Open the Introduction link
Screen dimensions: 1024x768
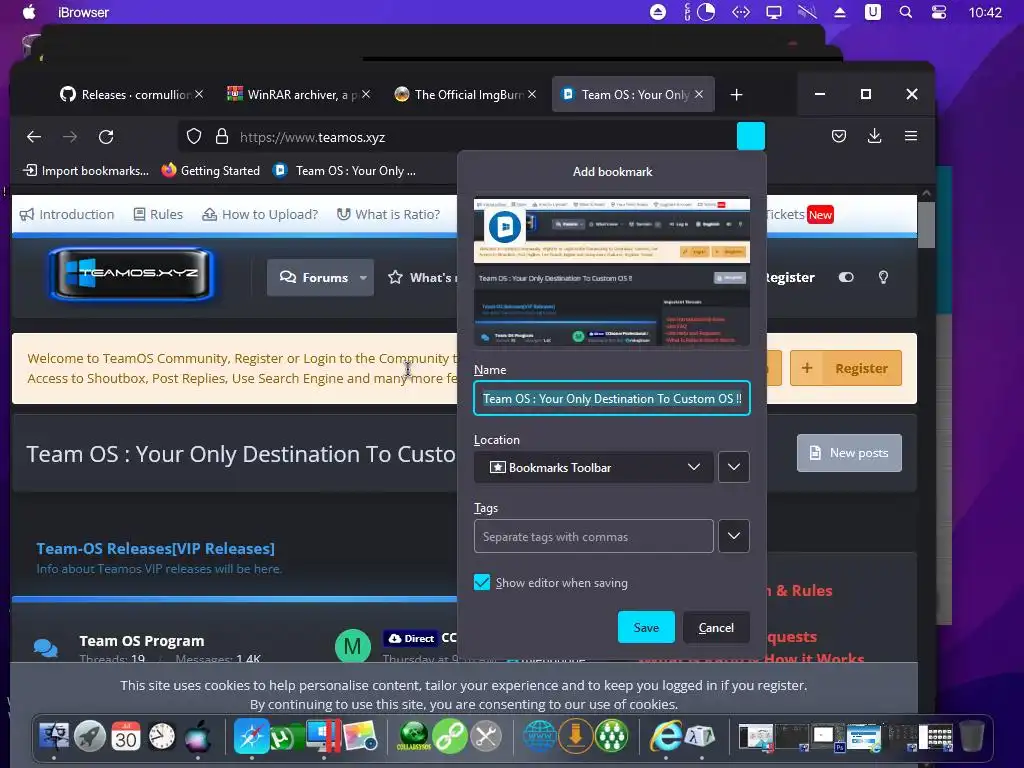click(67, 214)
